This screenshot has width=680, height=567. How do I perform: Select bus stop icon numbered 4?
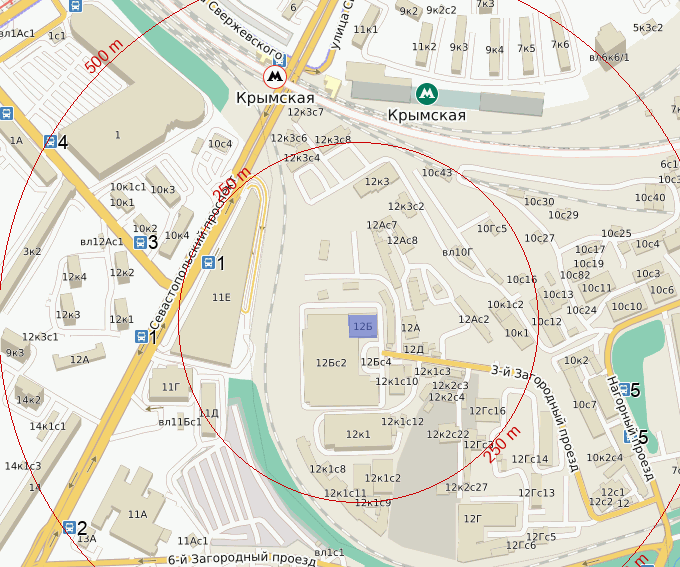[x=50, y=141]
